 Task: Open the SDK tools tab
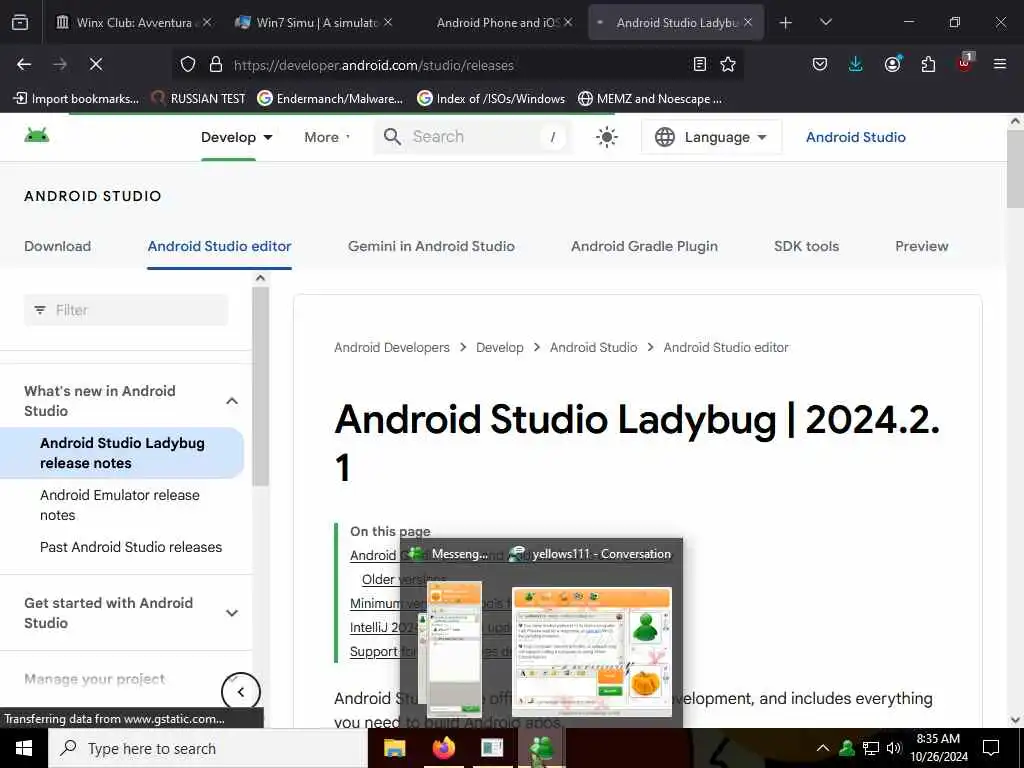coord(807,246)
